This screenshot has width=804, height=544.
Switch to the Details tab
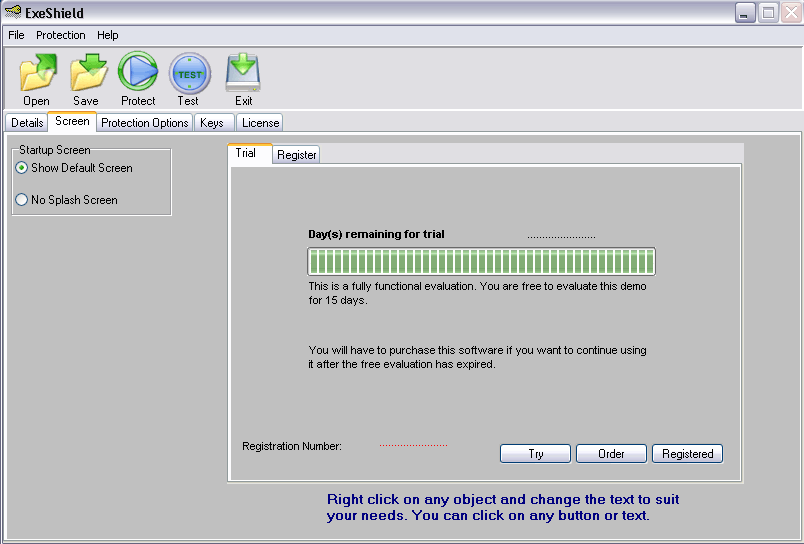pyautogui.click(x=27, y=123)
